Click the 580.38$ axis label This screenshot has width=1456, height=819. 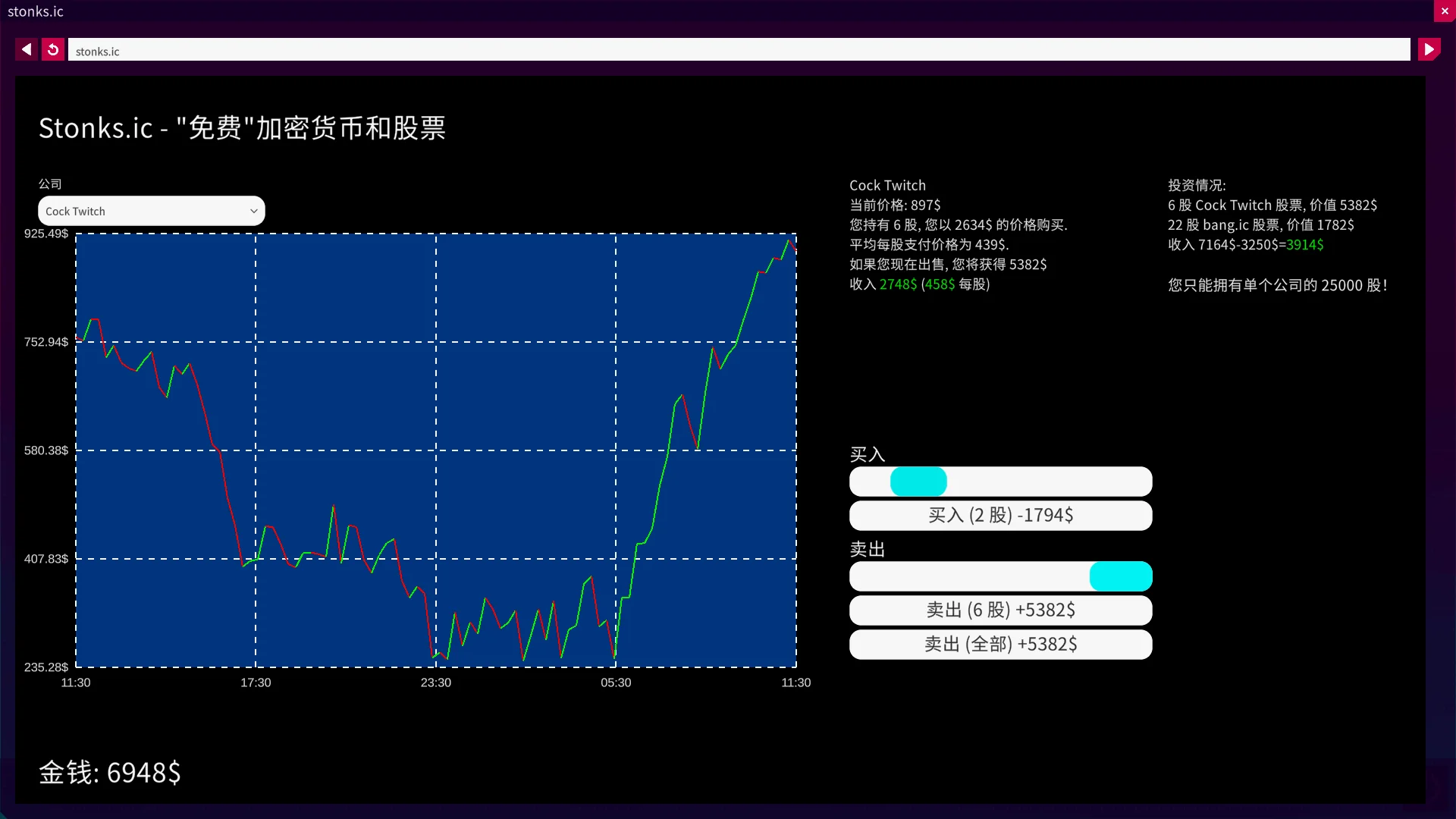click(46, 450)
